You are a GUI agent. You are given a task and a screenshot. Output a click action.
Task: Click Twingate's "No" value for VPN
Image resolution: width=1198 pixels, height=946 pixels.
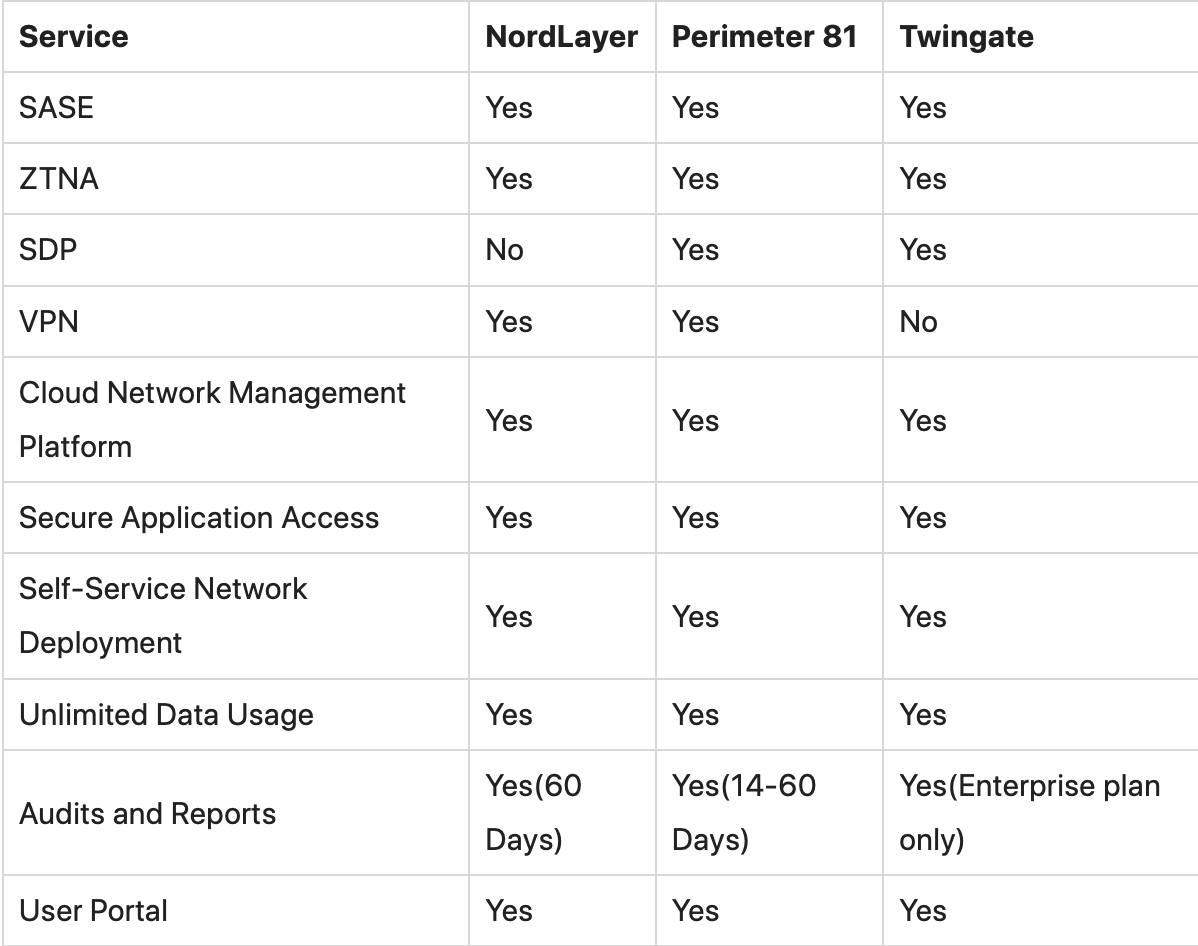point(918,322)
